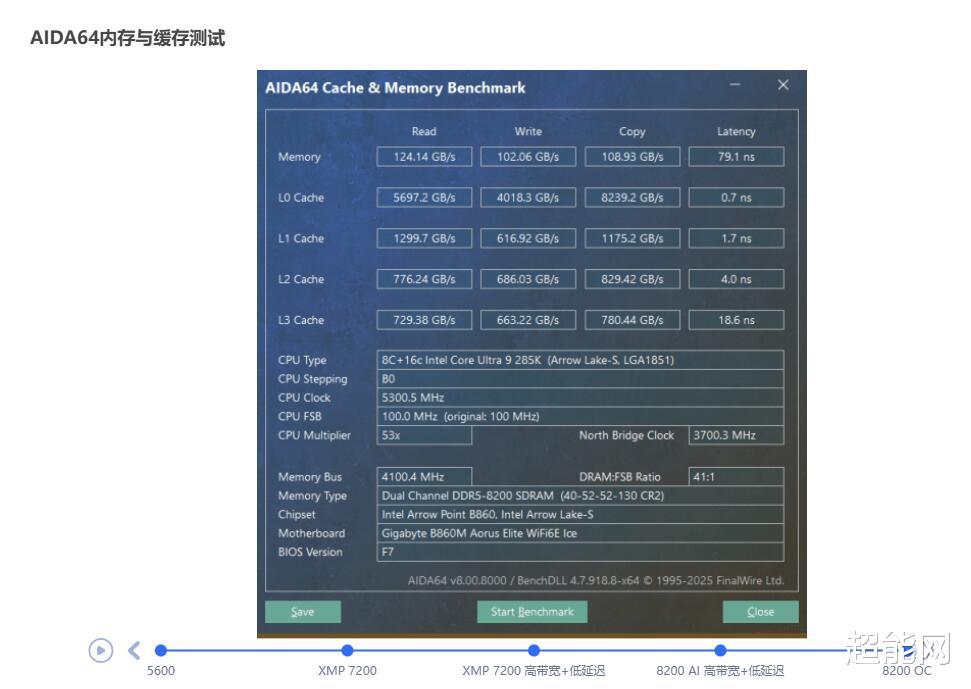The height and width of the screenshot is (689, 971).
Task: Click the Read column header
Action: (424, 131)
